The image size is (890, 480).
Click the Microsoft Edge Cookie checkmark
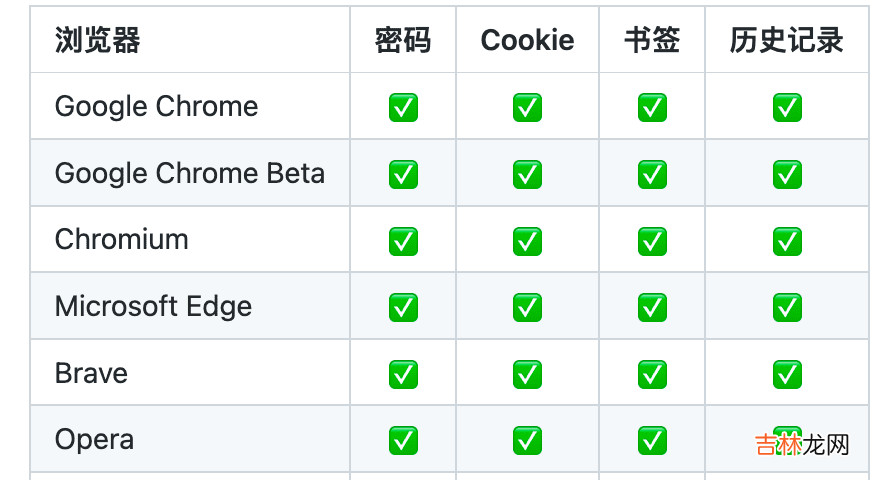point(527,307)
